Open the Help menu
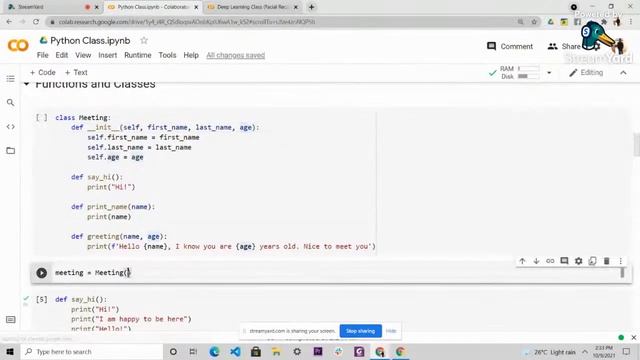Image resolution: width=640 pixels, height=360 pixels. tap(191, 55)
